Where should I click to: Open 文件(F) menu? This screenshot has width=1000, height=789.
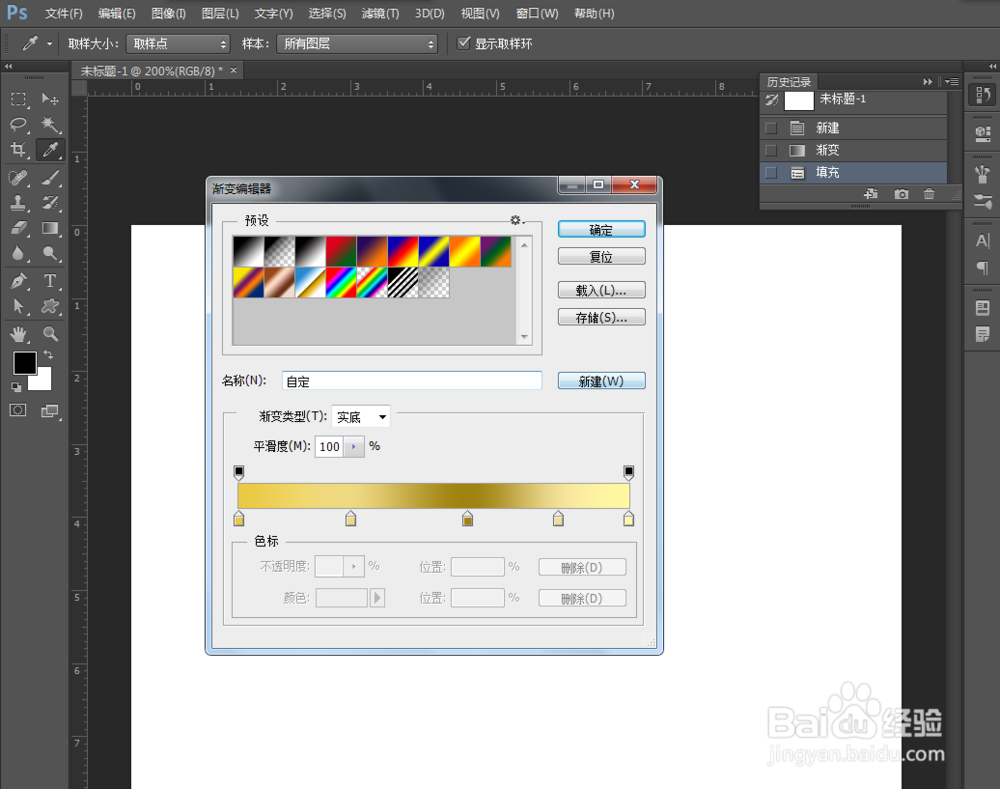coord(64,13)
